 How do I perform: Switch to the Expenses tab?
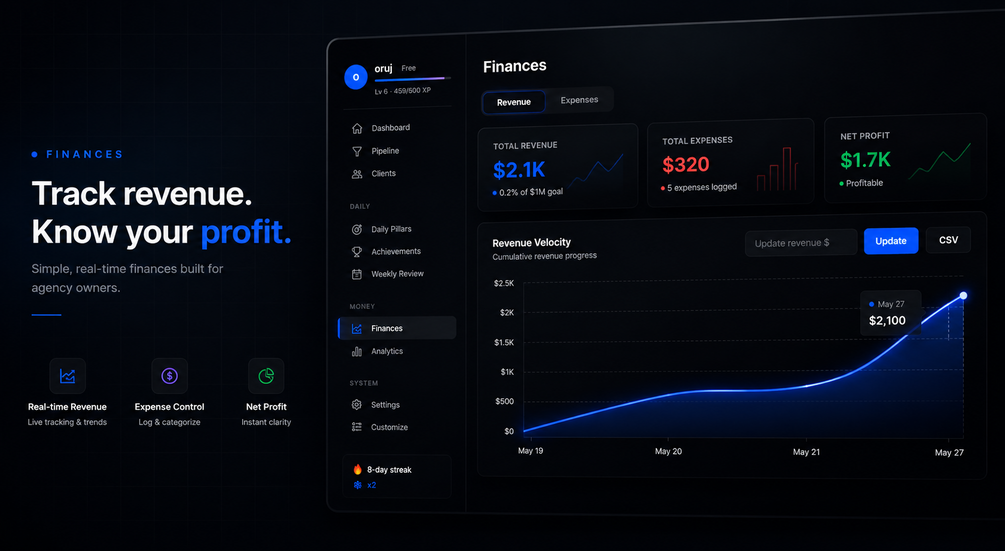pyautogui.click(x=579, y=100)
